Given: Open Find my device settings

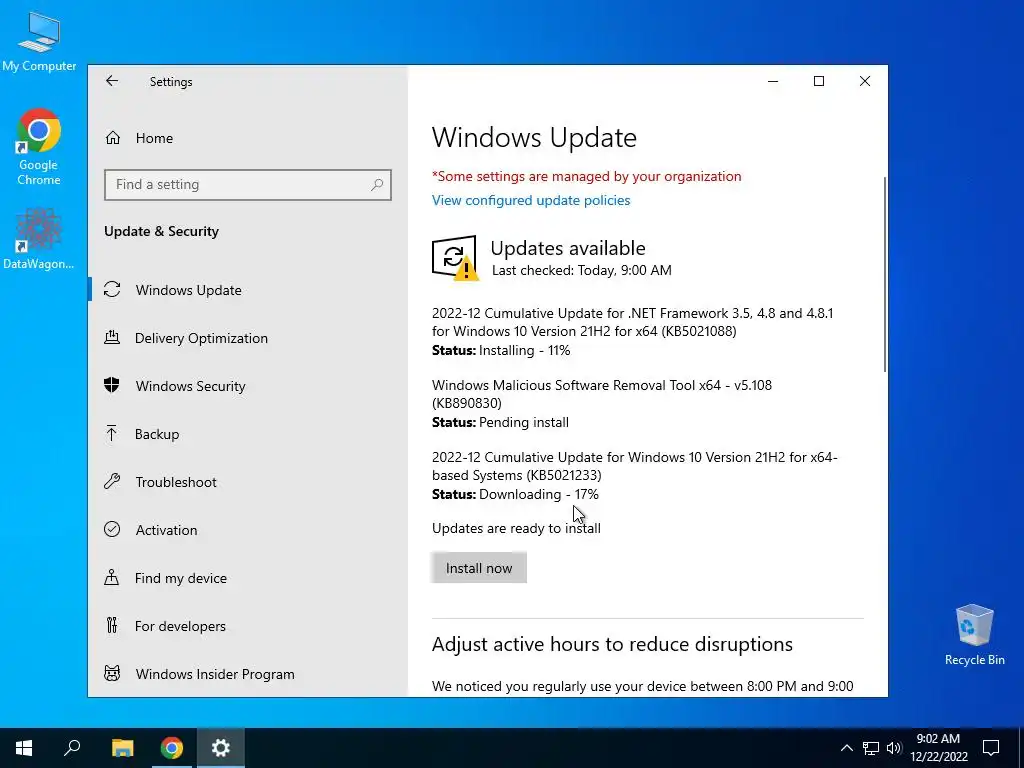Looking at the screenshot, I should [x=248, y=578].
